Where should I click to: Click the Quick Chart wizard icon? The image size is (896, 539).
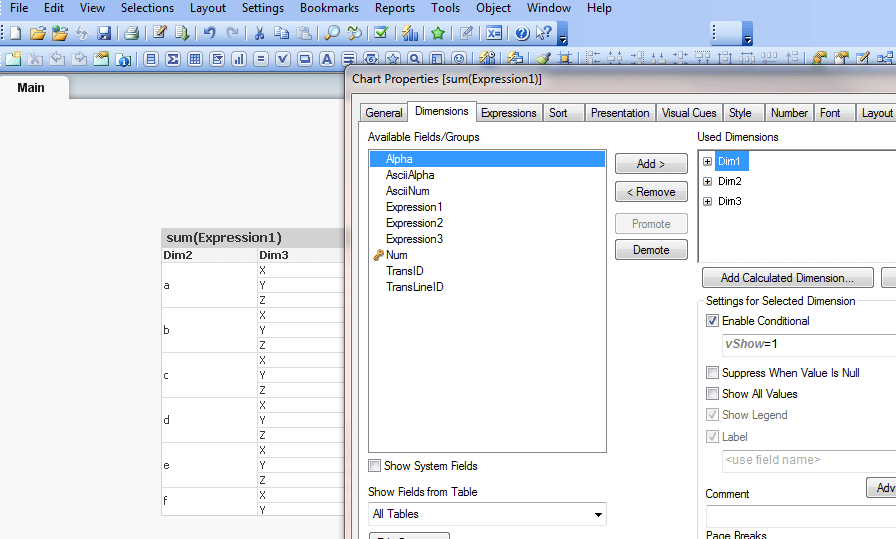pyautogui.click(x=410, y=33)
